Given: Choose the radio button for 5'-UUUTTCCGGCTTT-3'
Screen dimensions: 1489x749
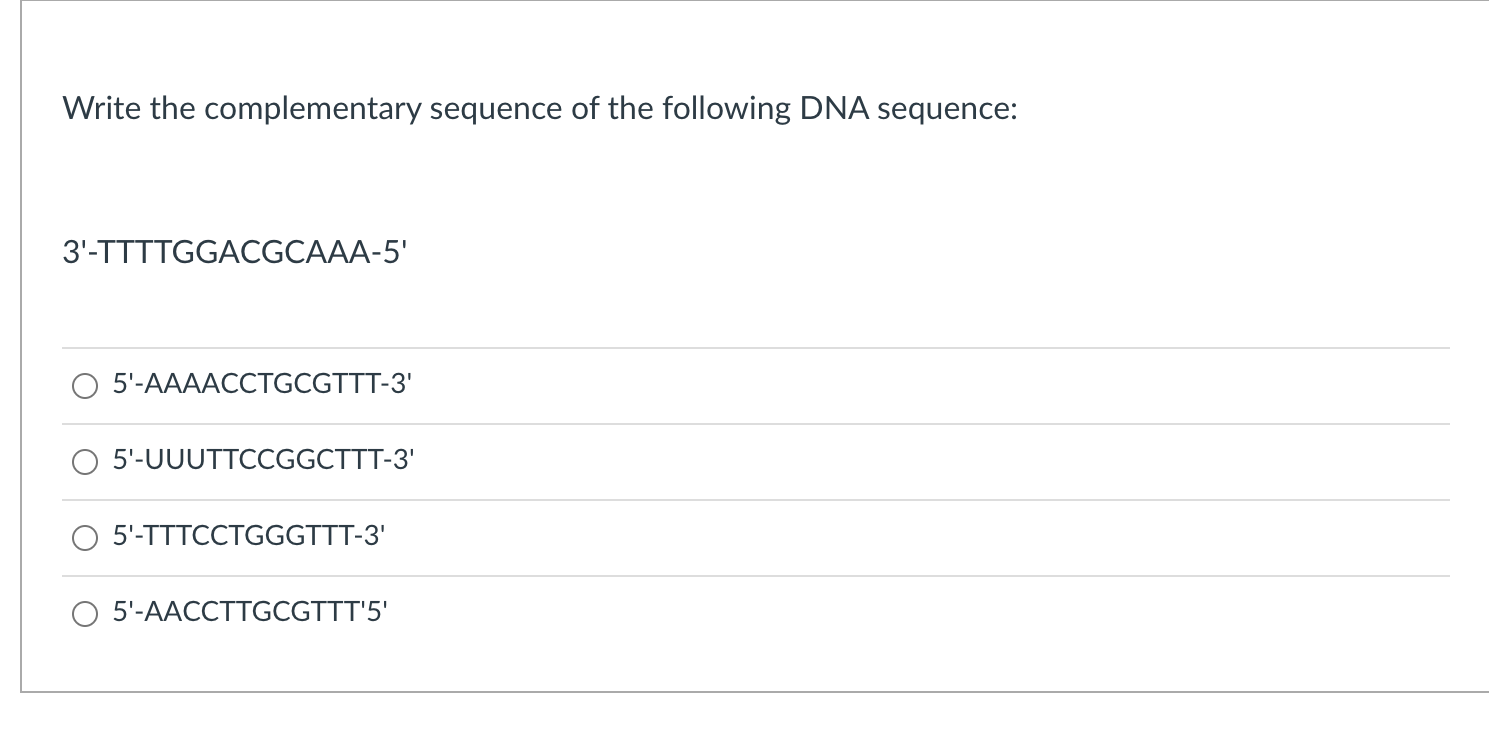Looking at the screenshot, I should click(84, 463).
